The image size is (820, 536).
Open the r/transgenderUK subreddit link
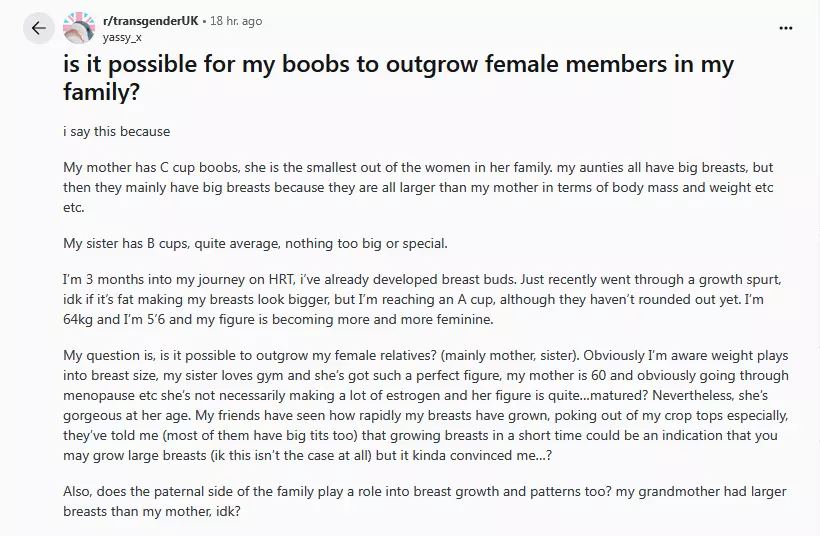[x=148, y=21]
